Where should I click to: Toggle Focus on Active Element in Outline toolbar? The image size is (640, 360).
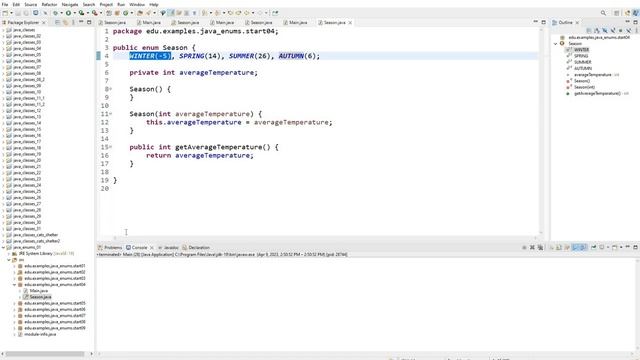click(x=589, y=31)
